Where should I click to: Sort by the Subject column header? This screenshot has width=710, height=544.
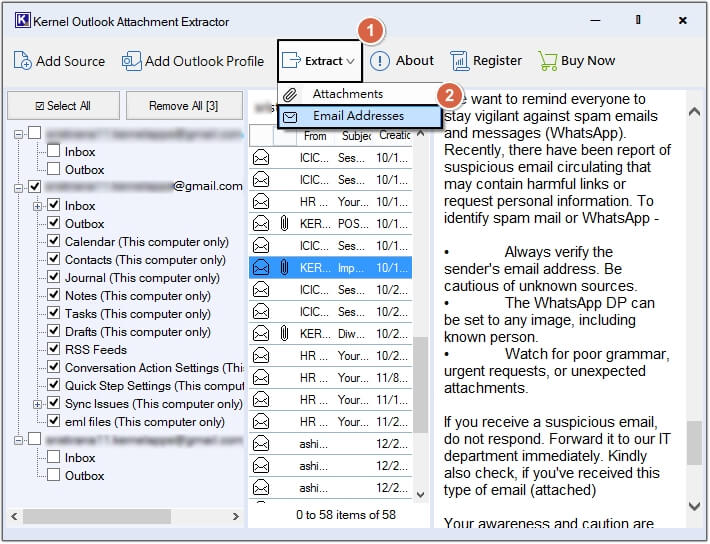click(x=356, y=135)
